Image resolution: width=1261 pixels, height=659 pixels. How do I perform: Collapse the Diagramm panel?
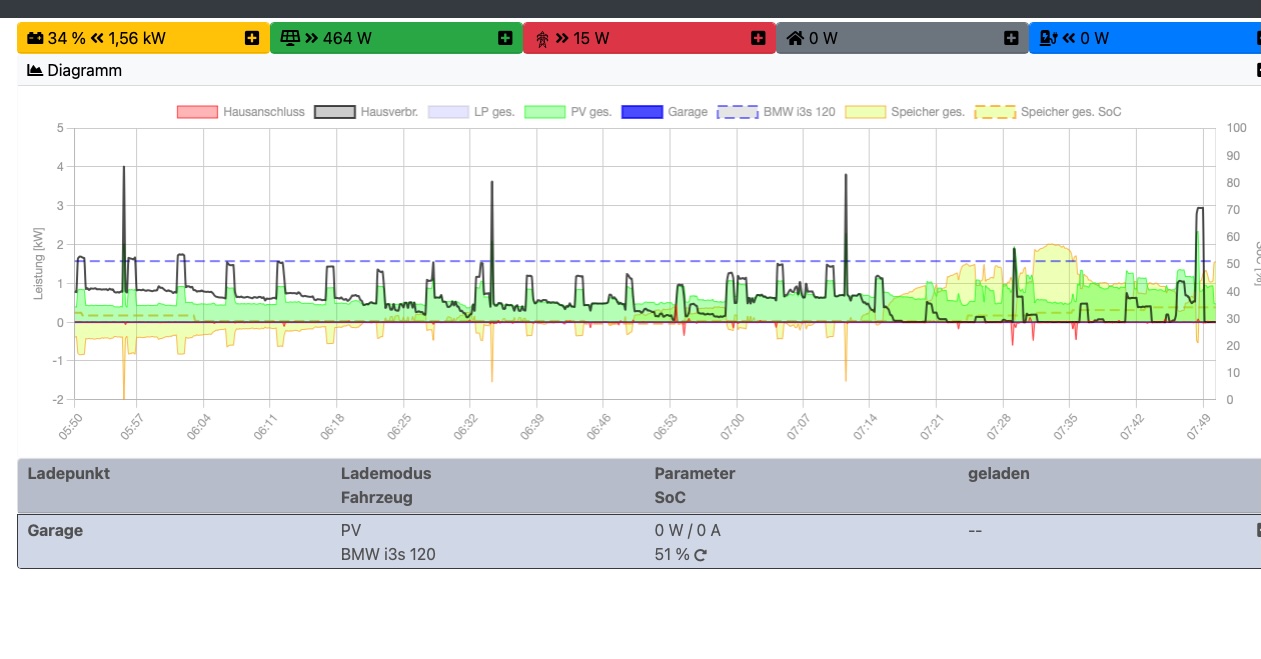[x=1258, y=70]
